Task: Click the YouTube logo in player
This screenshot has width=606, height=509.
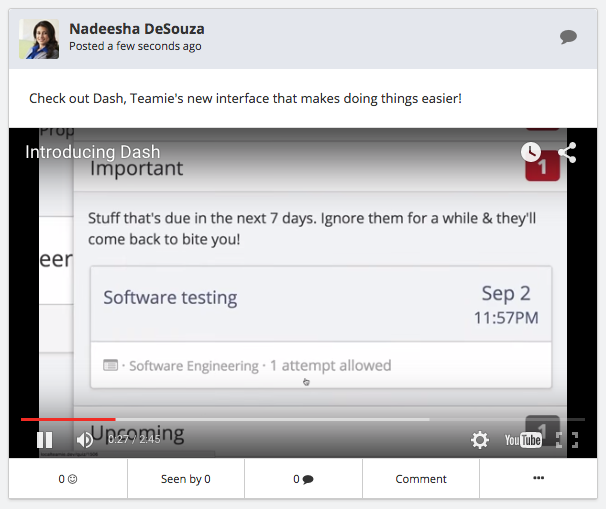Action: tap(523, 440)
